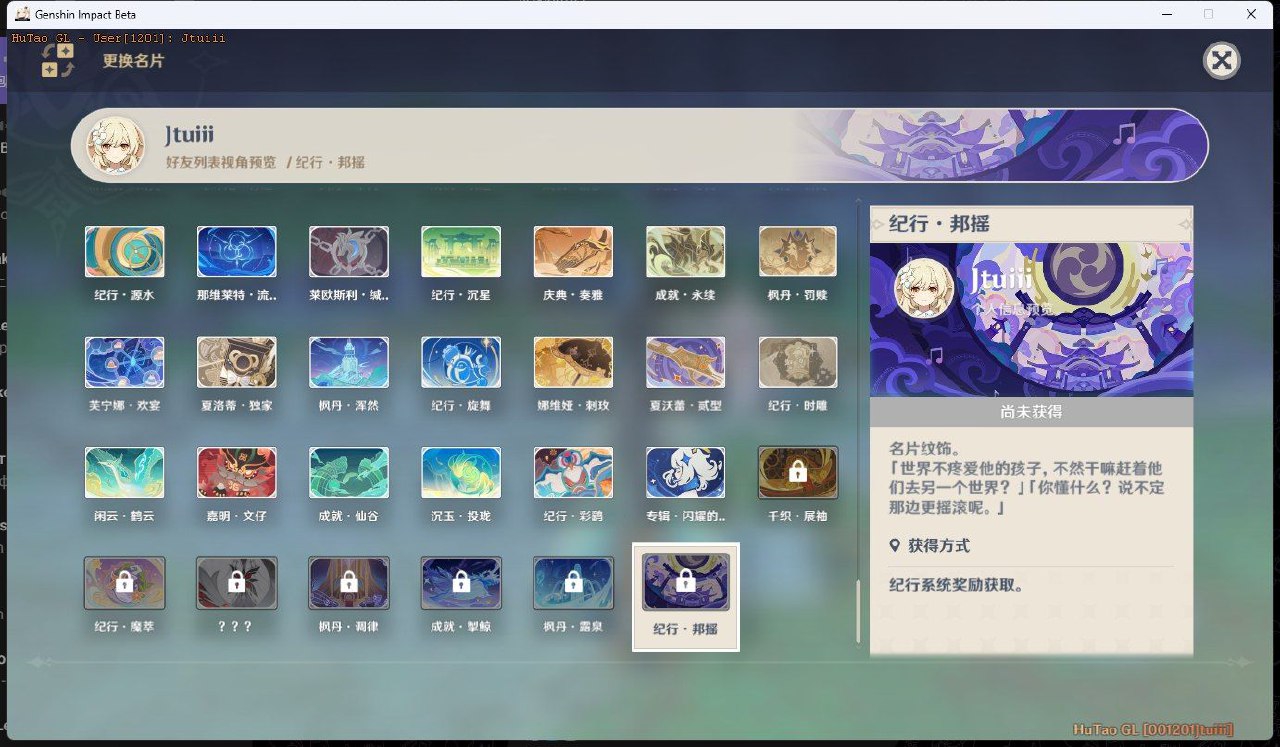Image resolution: width=1280 pixels, height=747 pixels.
Task: Select the 成就·仙谷 namecard
Action: [349, 472]
